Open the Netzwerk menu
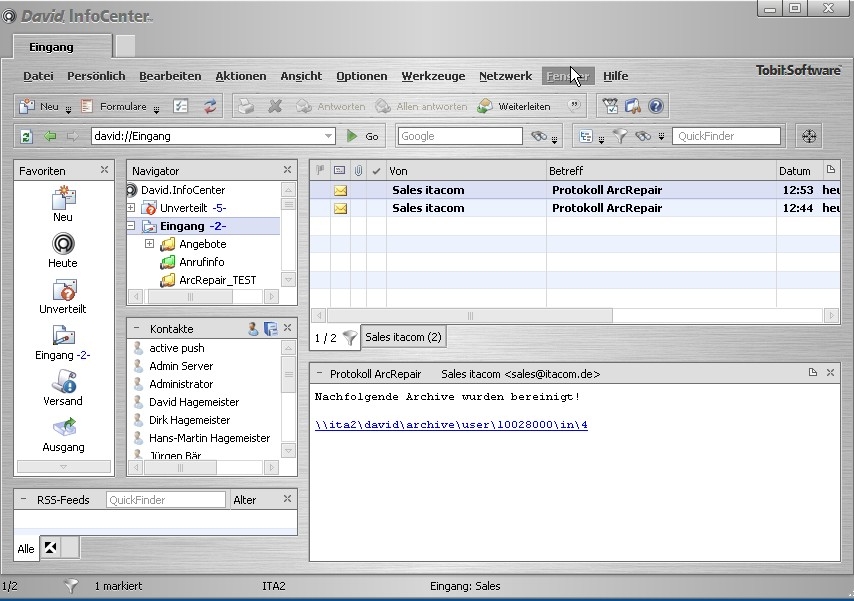 point(505,76)
